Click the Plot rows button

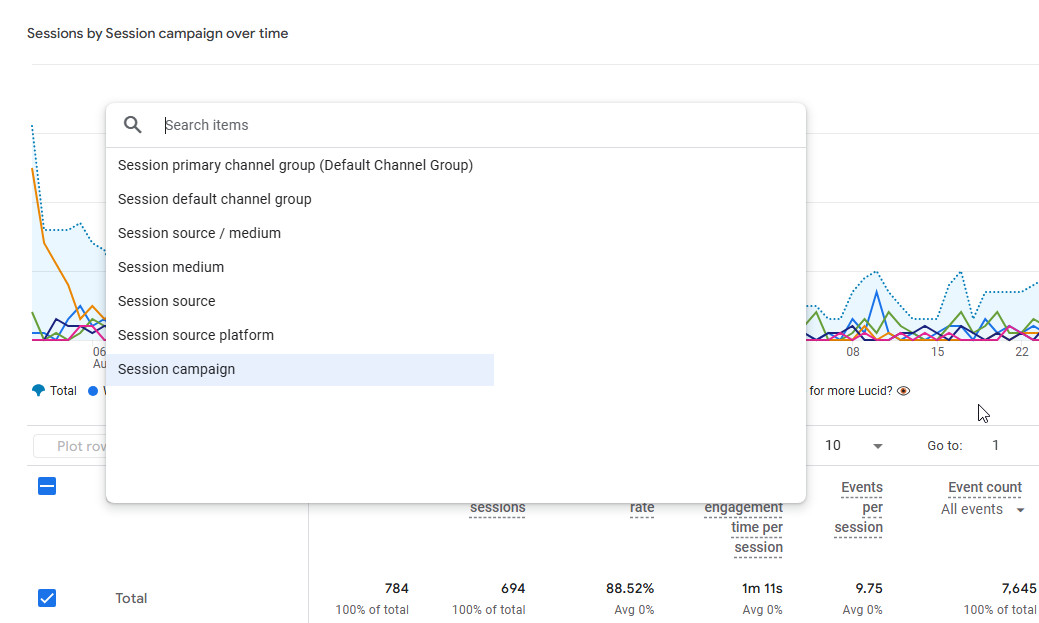(x=70, y=446)
